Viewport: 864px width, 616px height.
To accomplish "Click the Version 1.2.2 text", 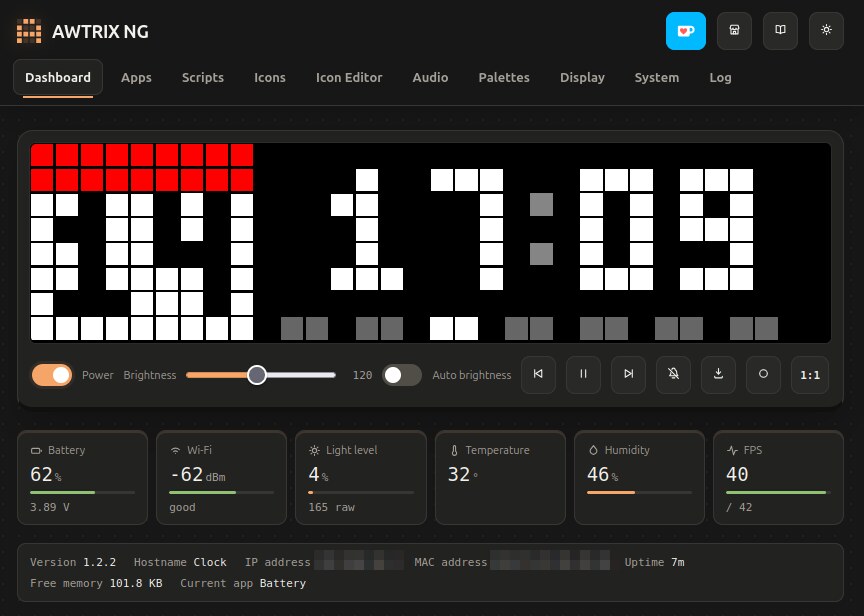I will point(73,562).
